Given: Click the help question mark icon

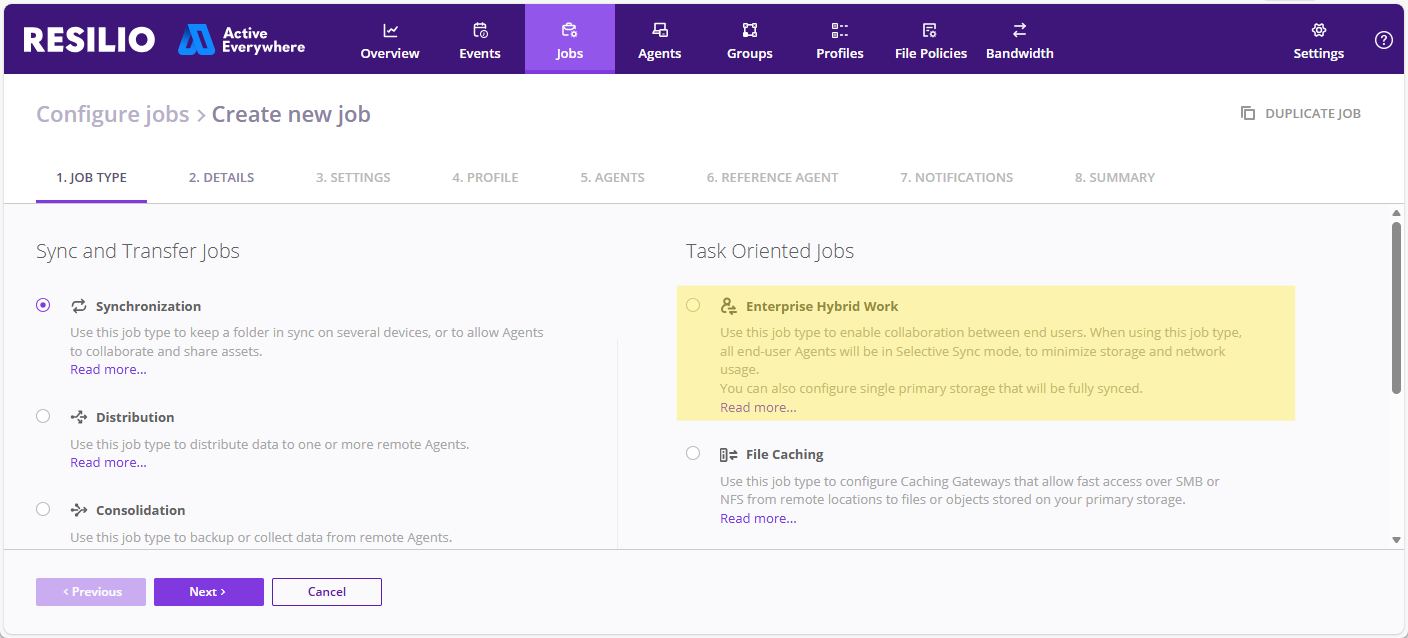Looking at the screenshot, I should click(x=1384, y=40).
